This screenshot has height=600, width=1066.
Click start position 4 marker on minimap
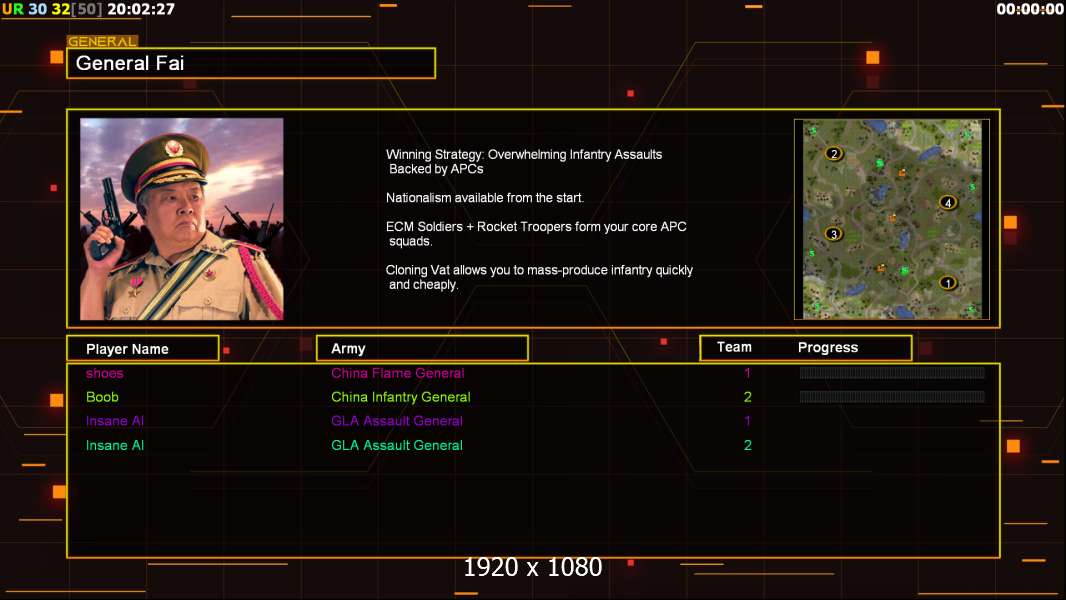coord(948,202)
